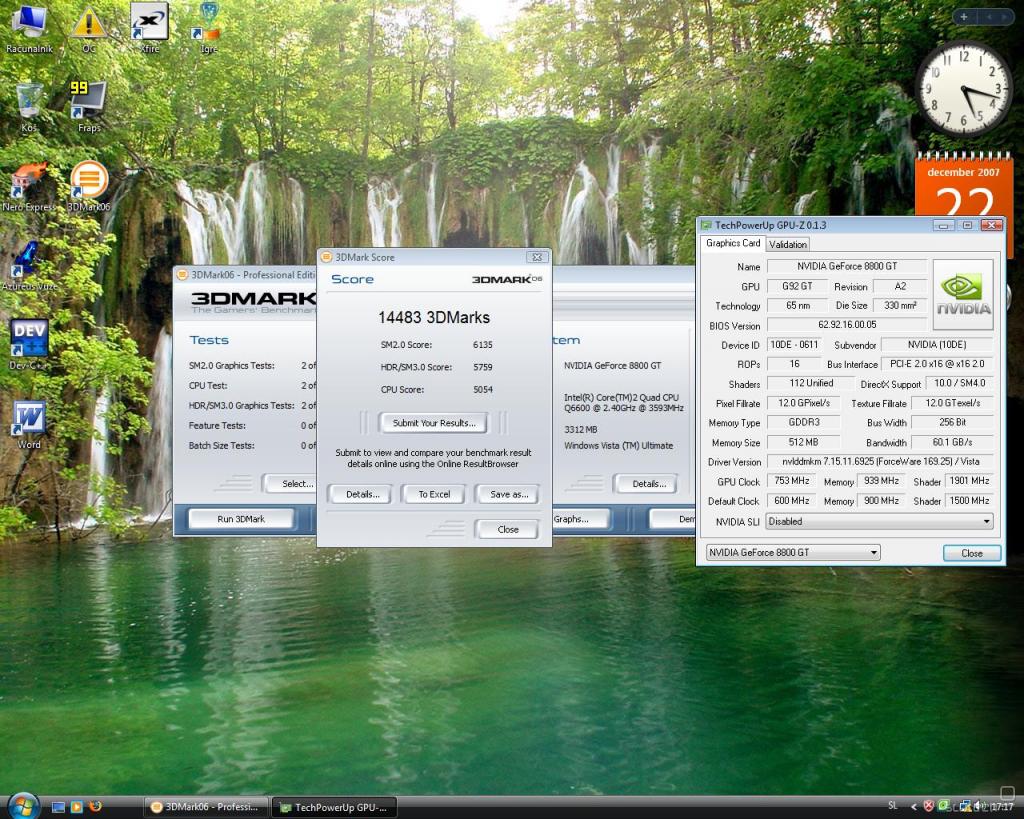Click the BIOS Version field 62.92.16.00.05
Viewport: 1024px width, 819px height.
coord(847,325)
